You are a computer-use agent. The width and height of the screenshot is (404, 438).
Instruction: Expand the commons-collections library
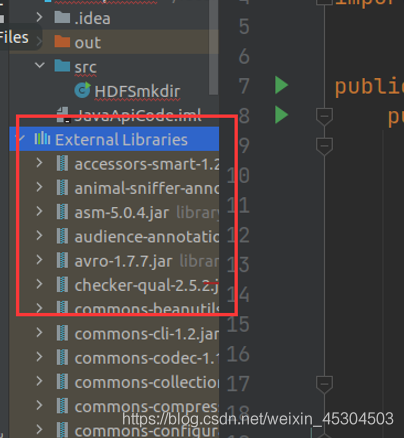(39, 381)
